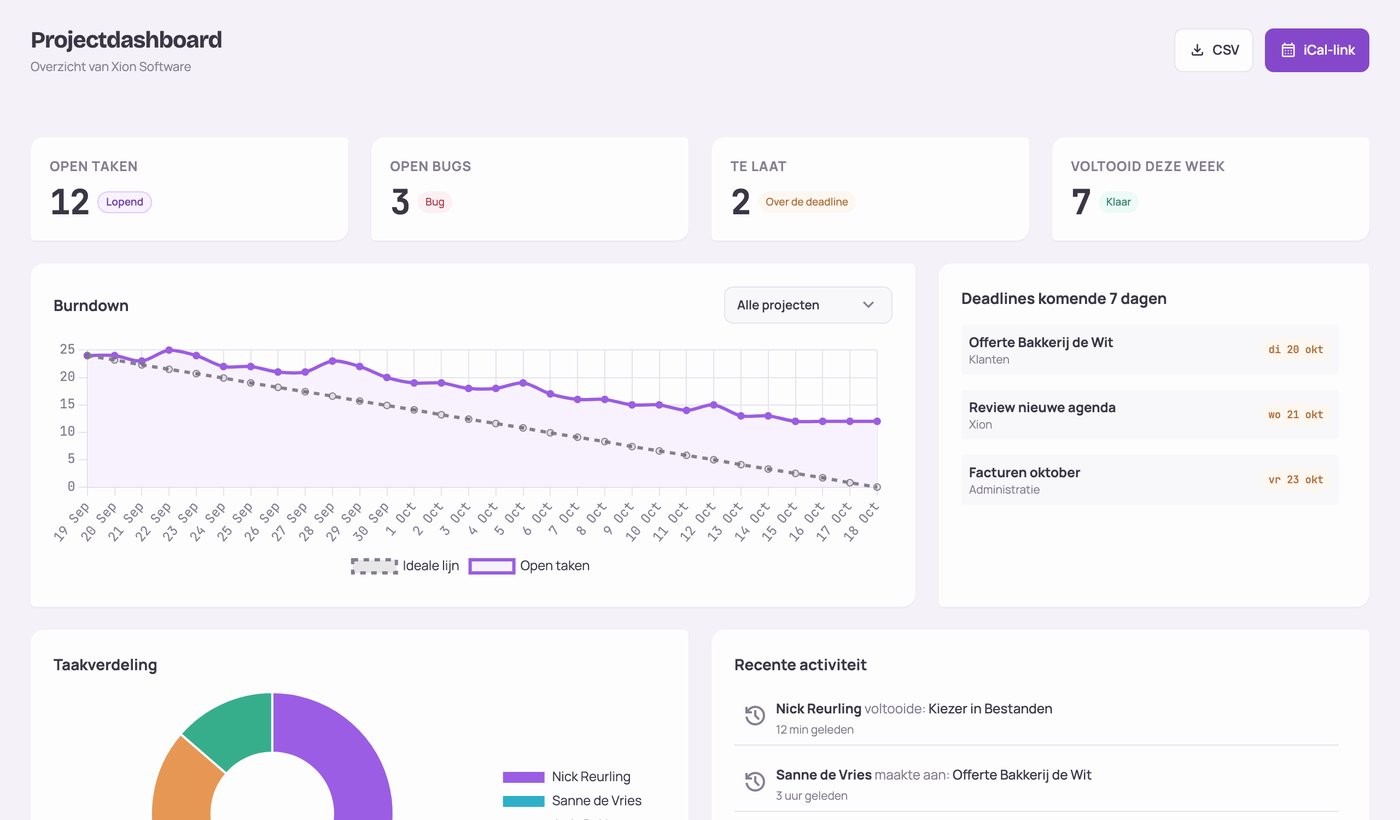1400x820 pixels.
Task: Click the download icon on the CSV button
Action: (1197, 50)
